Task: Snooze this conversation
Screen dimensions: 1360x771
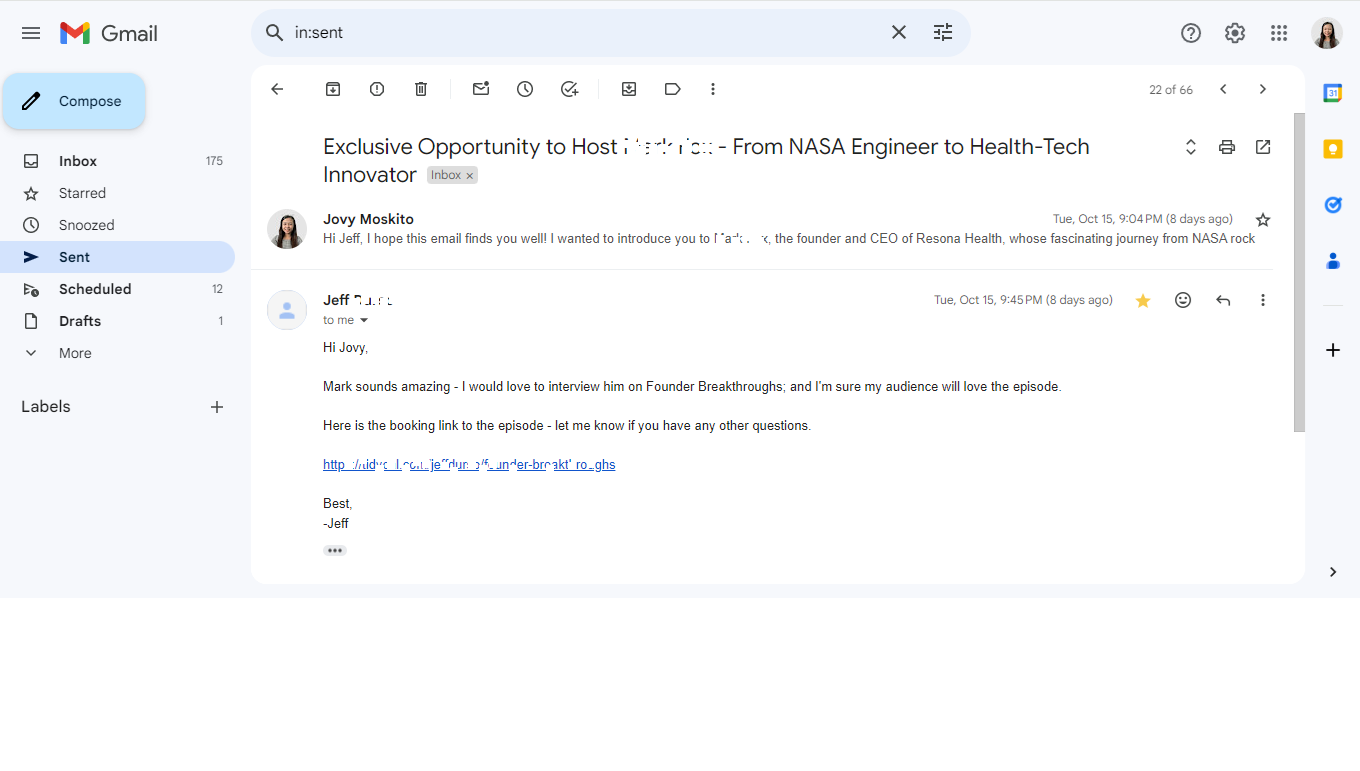Action: click(525, 89)
